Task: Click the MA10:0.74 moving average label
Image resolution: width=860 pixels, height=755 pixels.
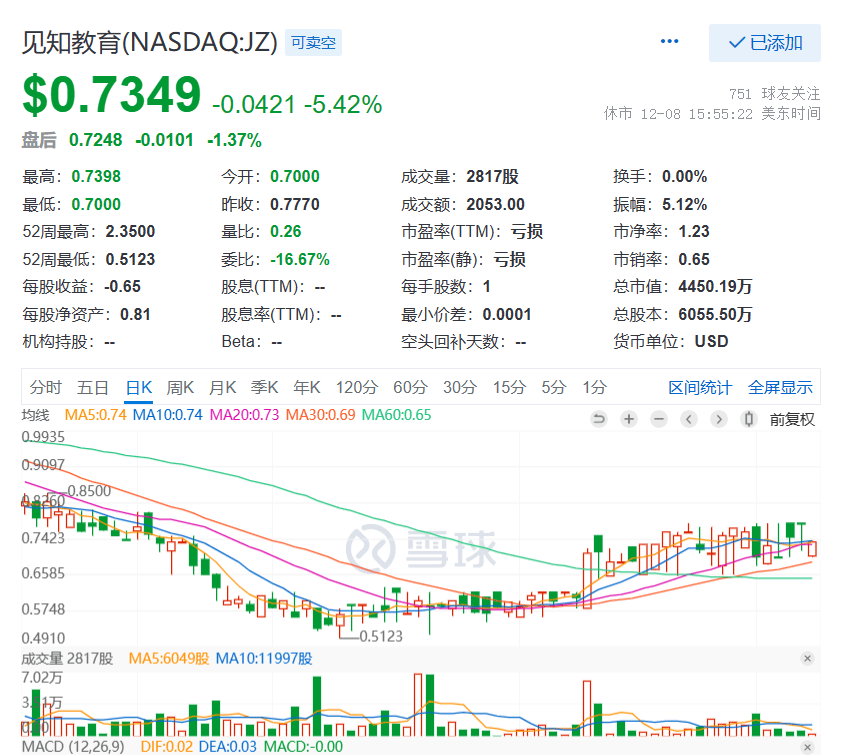Action: (168, 415)
